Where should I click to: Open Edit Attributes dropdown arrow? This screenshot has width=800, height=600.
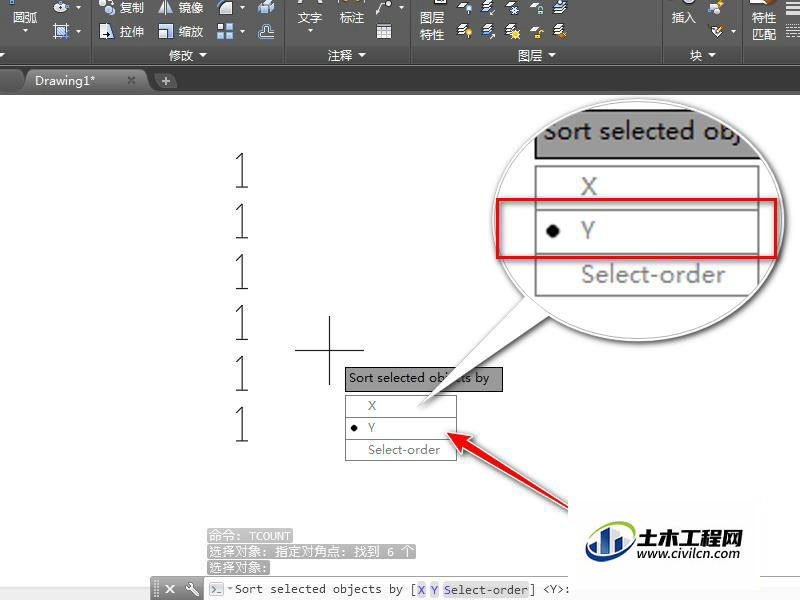733,32
